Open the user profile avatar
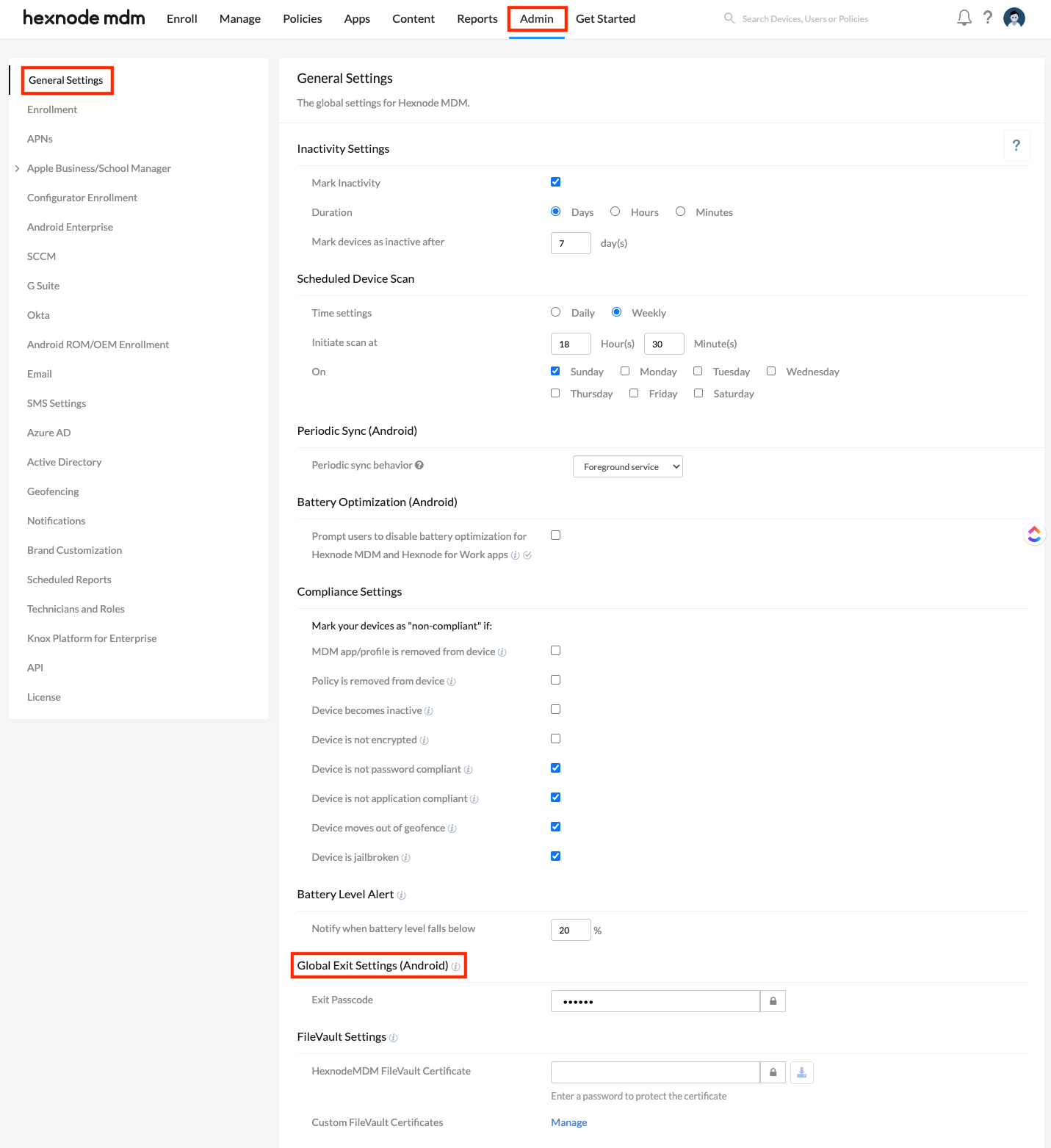The height and width of the screenshot is (1148, 1051). [1014, 18]
